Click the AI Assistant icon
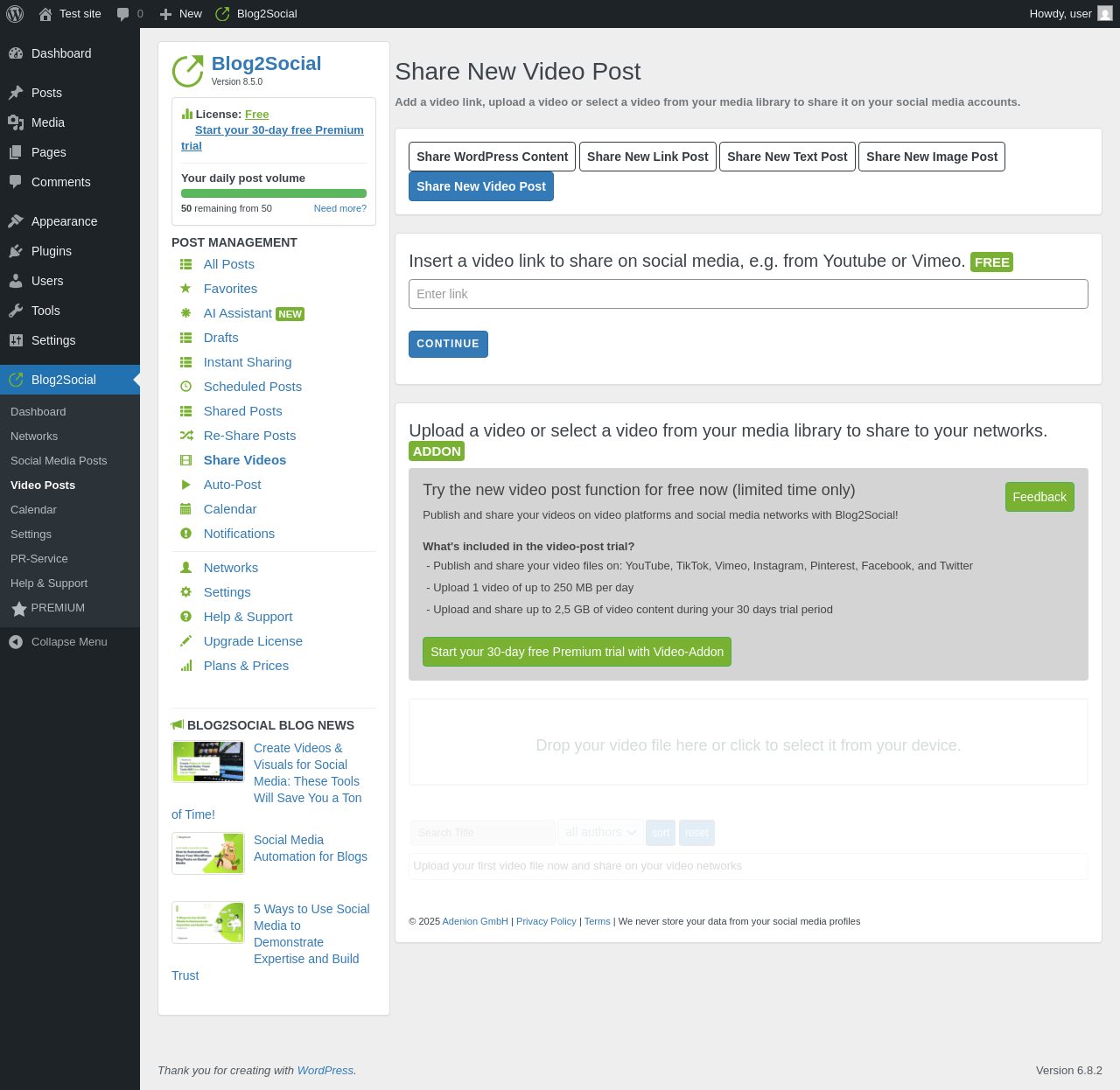The image size is (1120, 1090). 185,313
